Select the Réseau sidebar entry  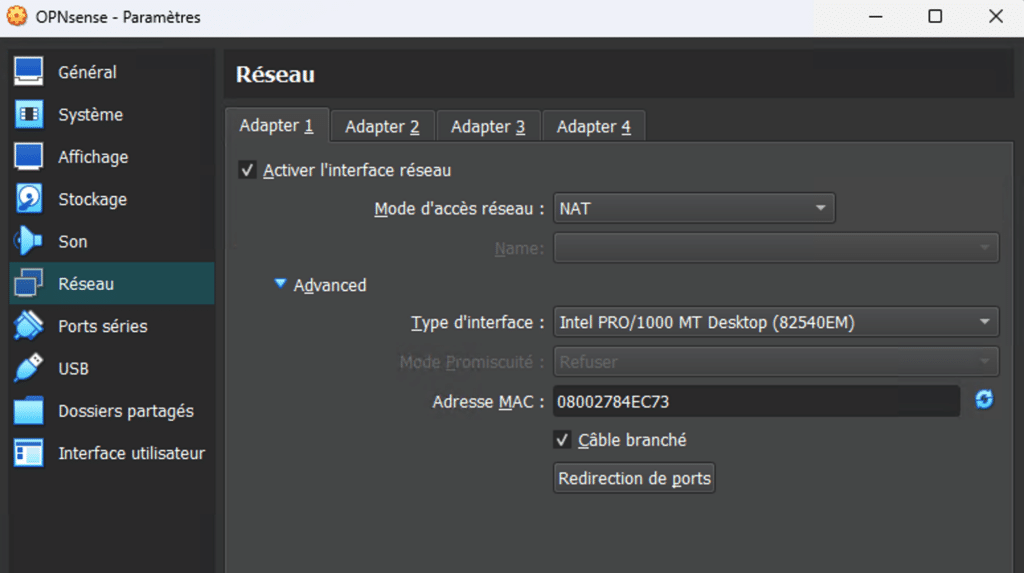112,284
